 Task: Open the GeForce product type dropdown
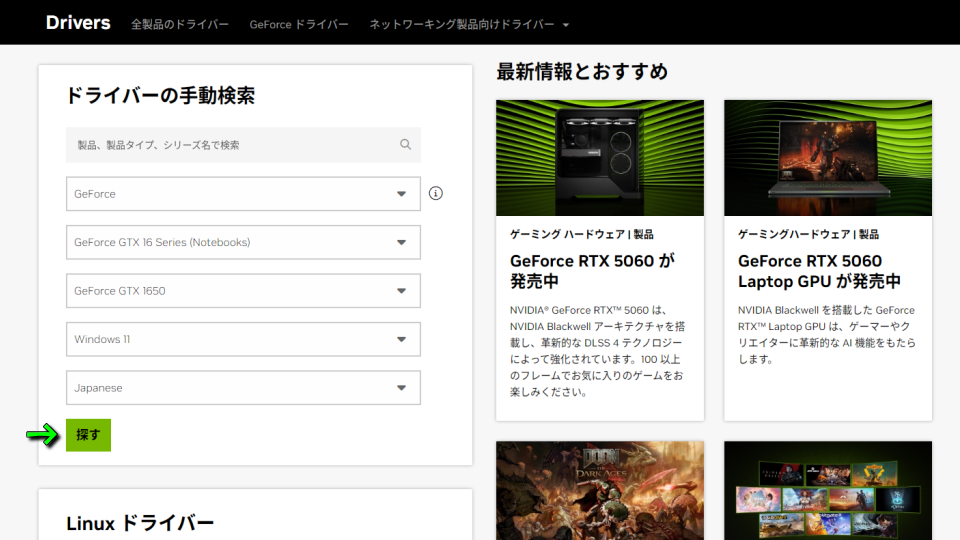pyautogui.click(x=243, y=193)
